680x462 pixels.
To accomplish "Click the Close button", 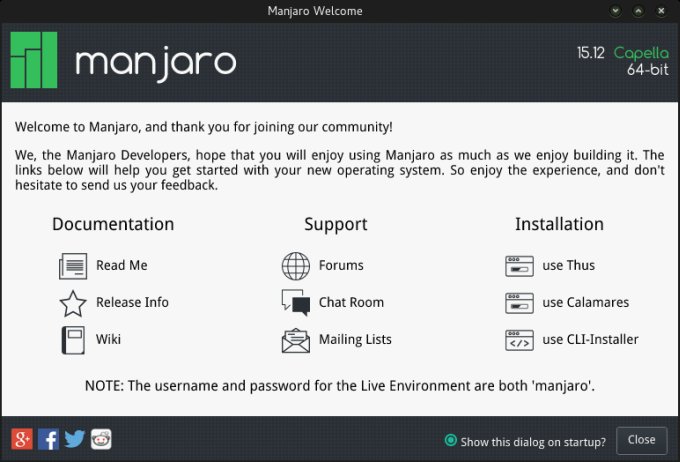I will (641, 440).
